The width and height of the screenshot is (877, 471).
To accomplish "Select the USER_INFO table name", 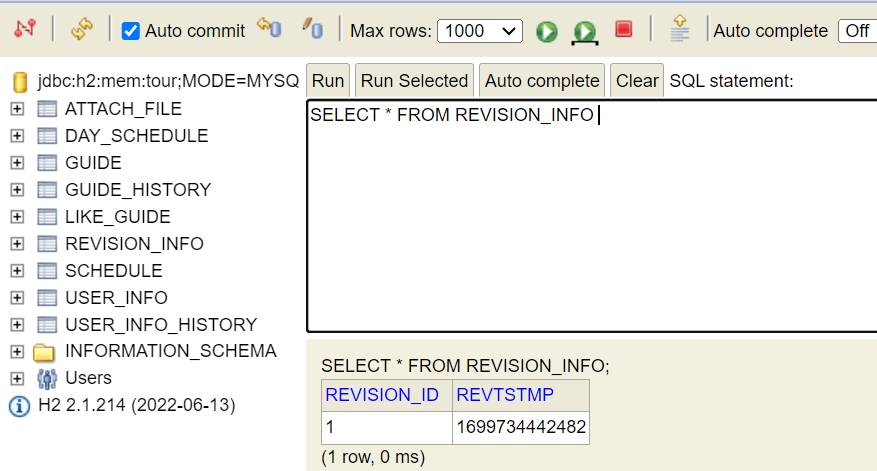I will [x=116, y=298].
